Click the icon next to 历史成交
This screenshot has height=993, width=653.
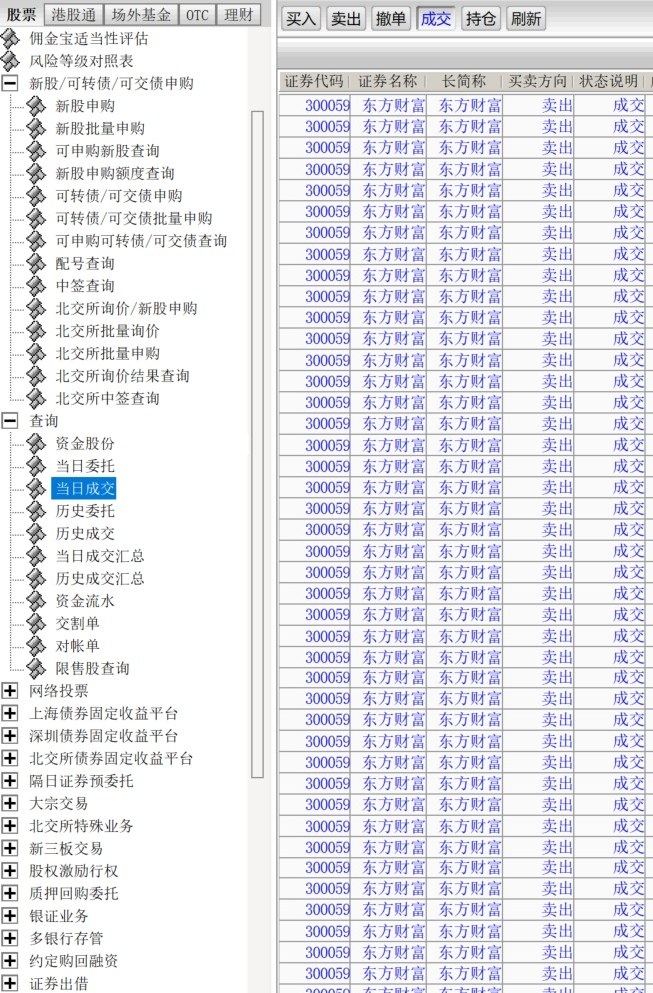click(x=36, y=533)
